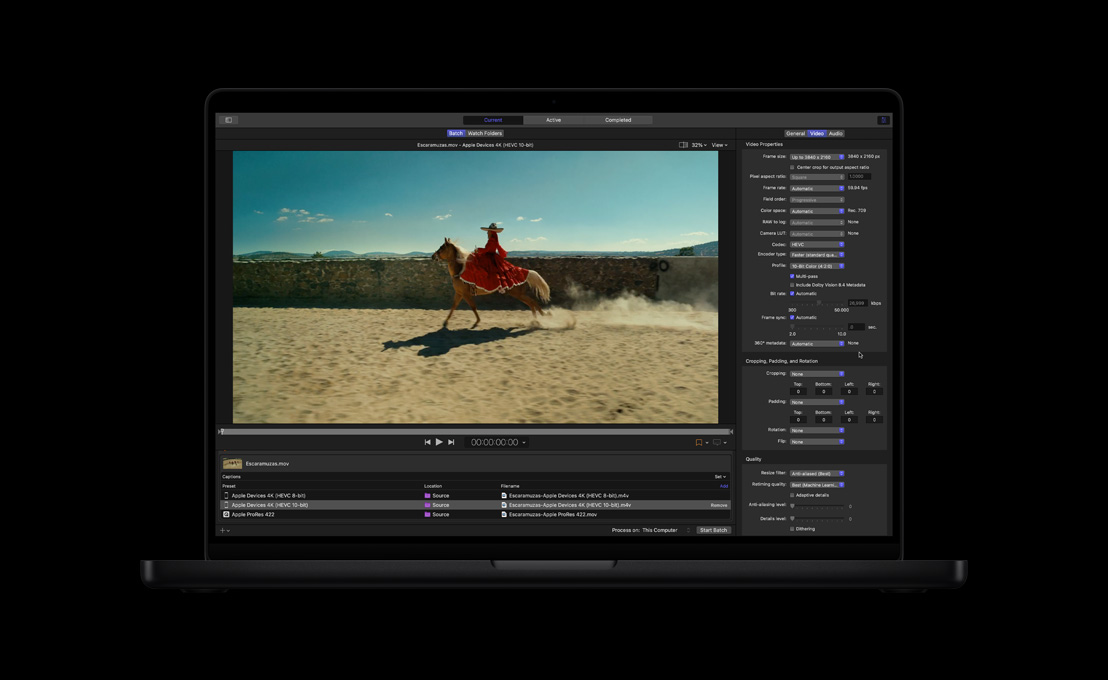Click the Start Batch button
Image resolution: width=1108 pixels, height=680 pixels.
tap(713, 530)
